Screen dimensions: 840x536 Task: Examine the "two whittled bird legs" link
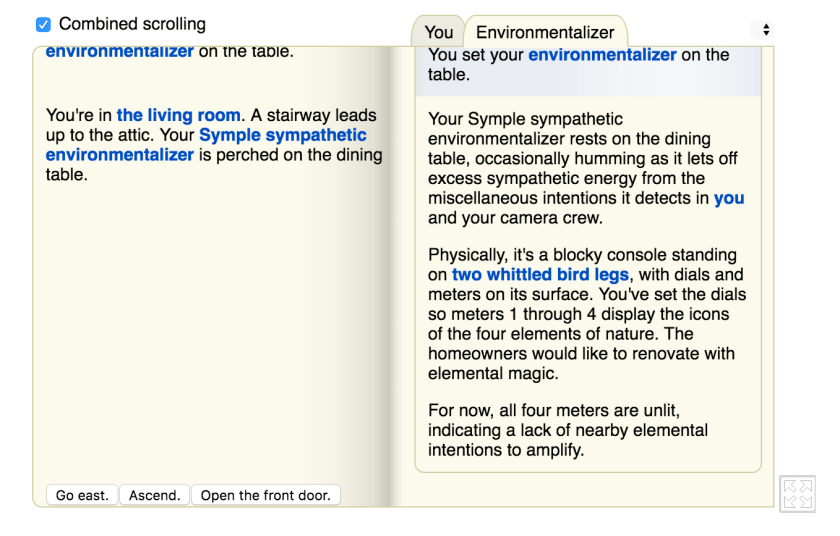[x=540, y=275]
